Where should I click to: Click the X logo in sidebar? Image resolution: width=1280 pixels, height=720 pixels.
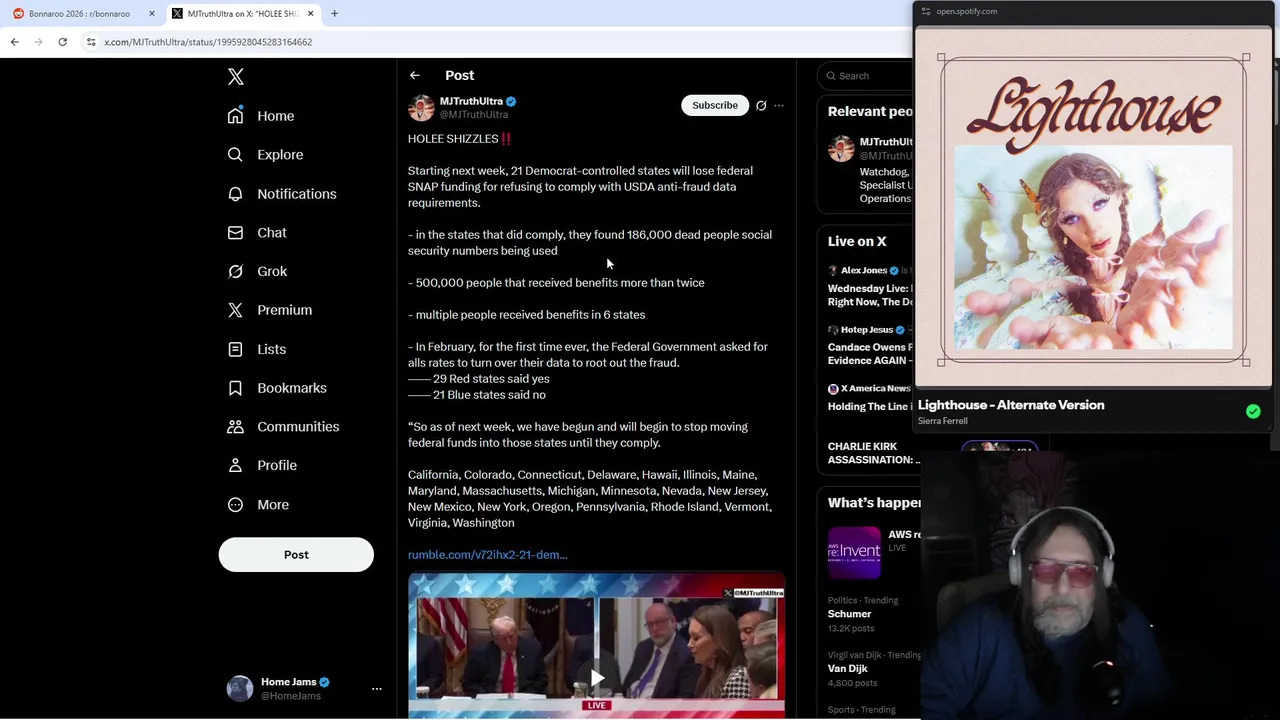[x=236, y=77]
